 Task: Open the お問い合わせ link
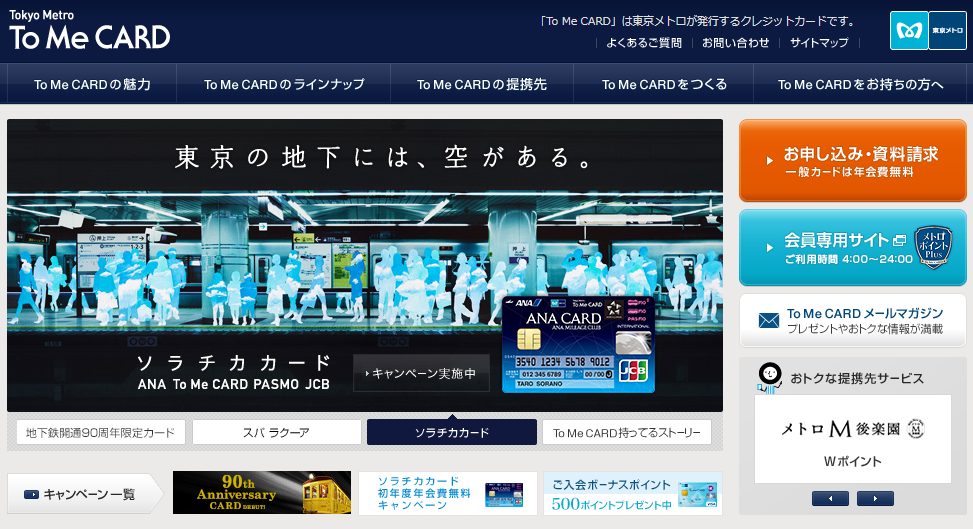tap(735, 43)
